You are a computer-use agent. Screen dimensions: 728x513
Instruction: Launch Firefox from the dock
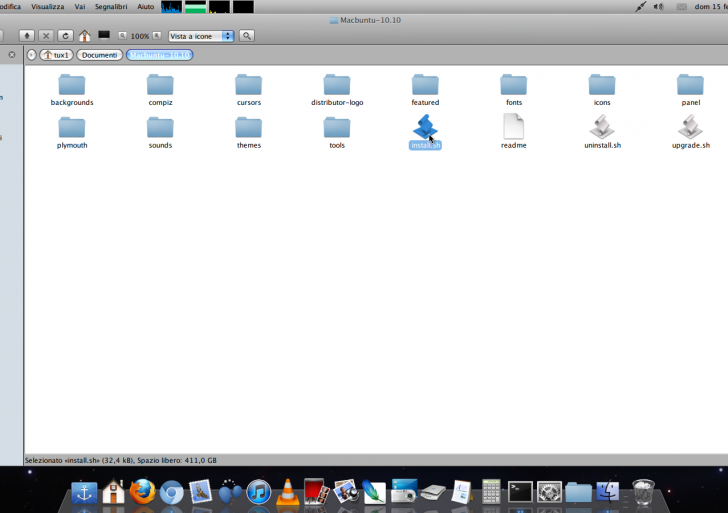[142, 491]
